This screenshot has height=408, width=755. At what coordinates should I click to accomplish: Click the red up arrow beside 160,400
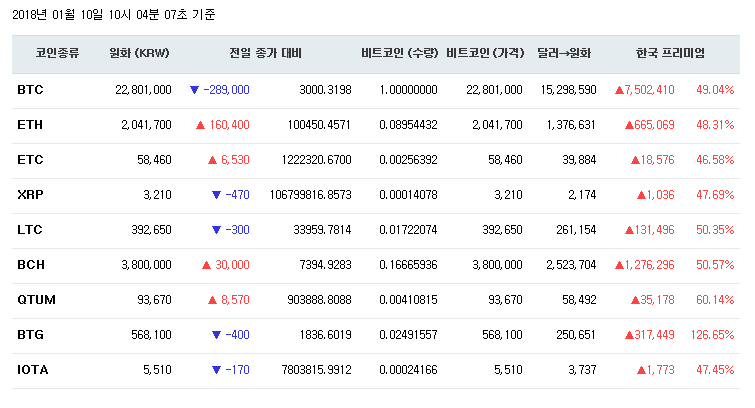point(201,125)
